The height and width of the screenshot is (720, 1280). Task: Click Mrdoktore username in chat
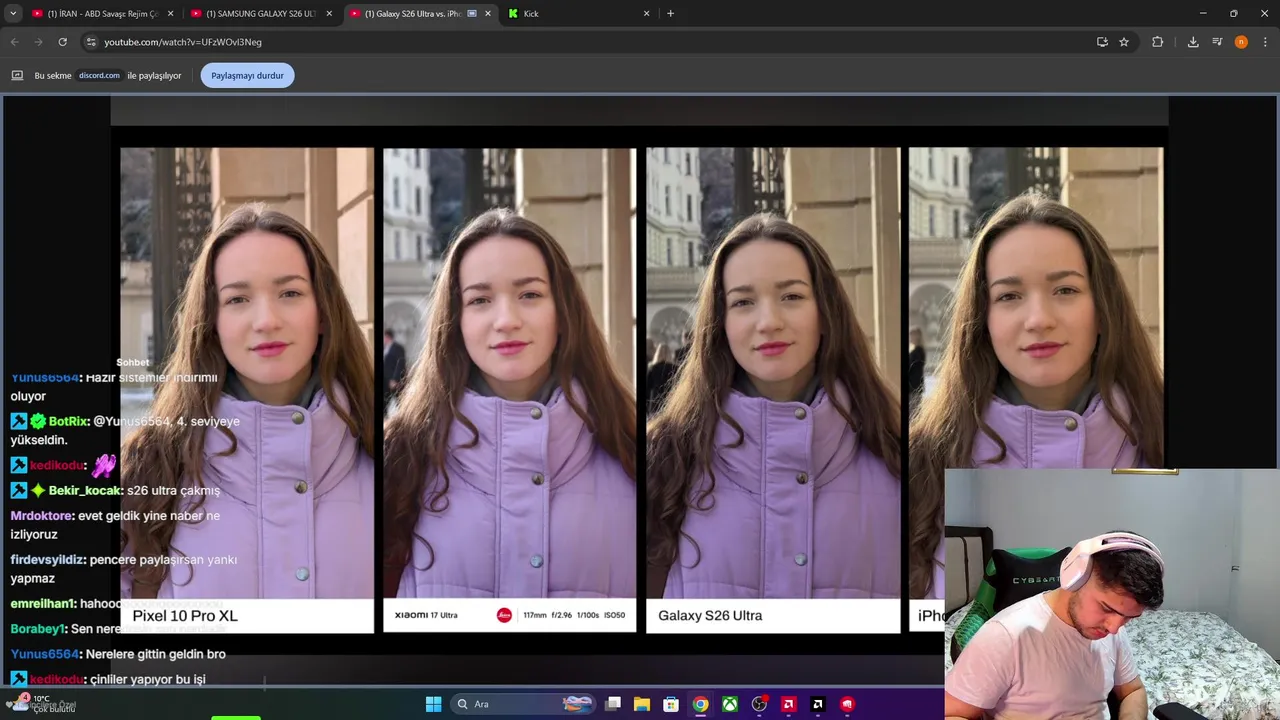click(x=41, y=515)
